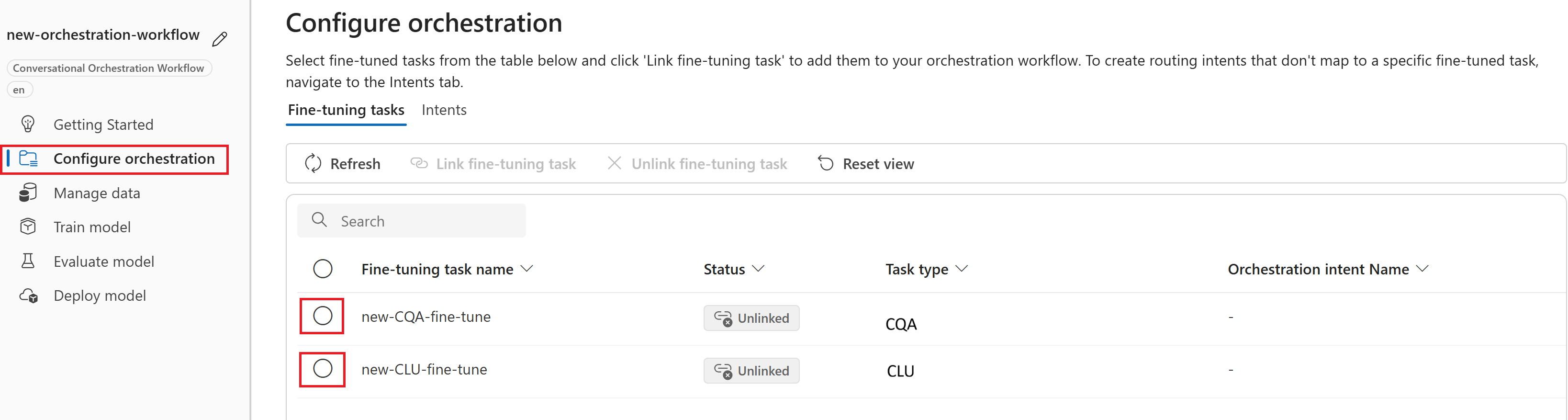The image size is (1568, 420).
Task: Open the Task type column dropdown
Action: coord(961,269)
